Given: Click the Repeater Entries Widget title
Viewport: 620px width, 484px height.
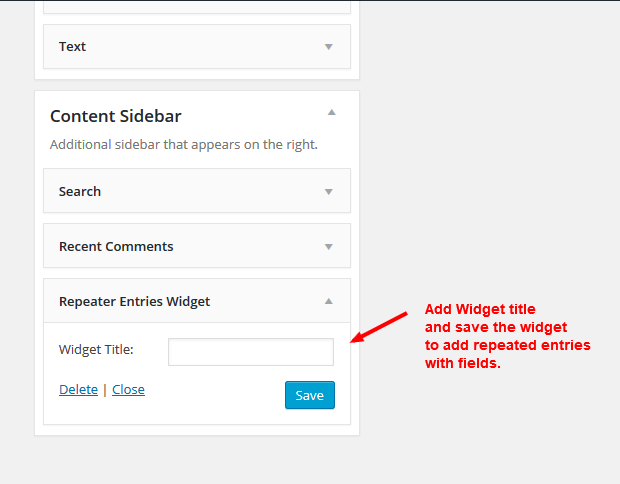Looking at the screenshot, I should (x=134, y=301).
